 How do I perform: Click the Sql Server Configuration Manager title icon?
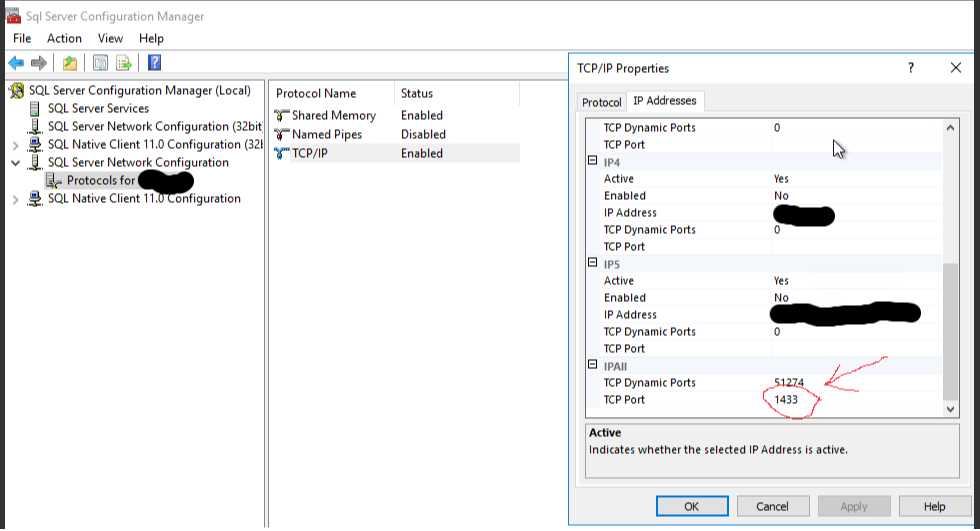coord(13,15)
